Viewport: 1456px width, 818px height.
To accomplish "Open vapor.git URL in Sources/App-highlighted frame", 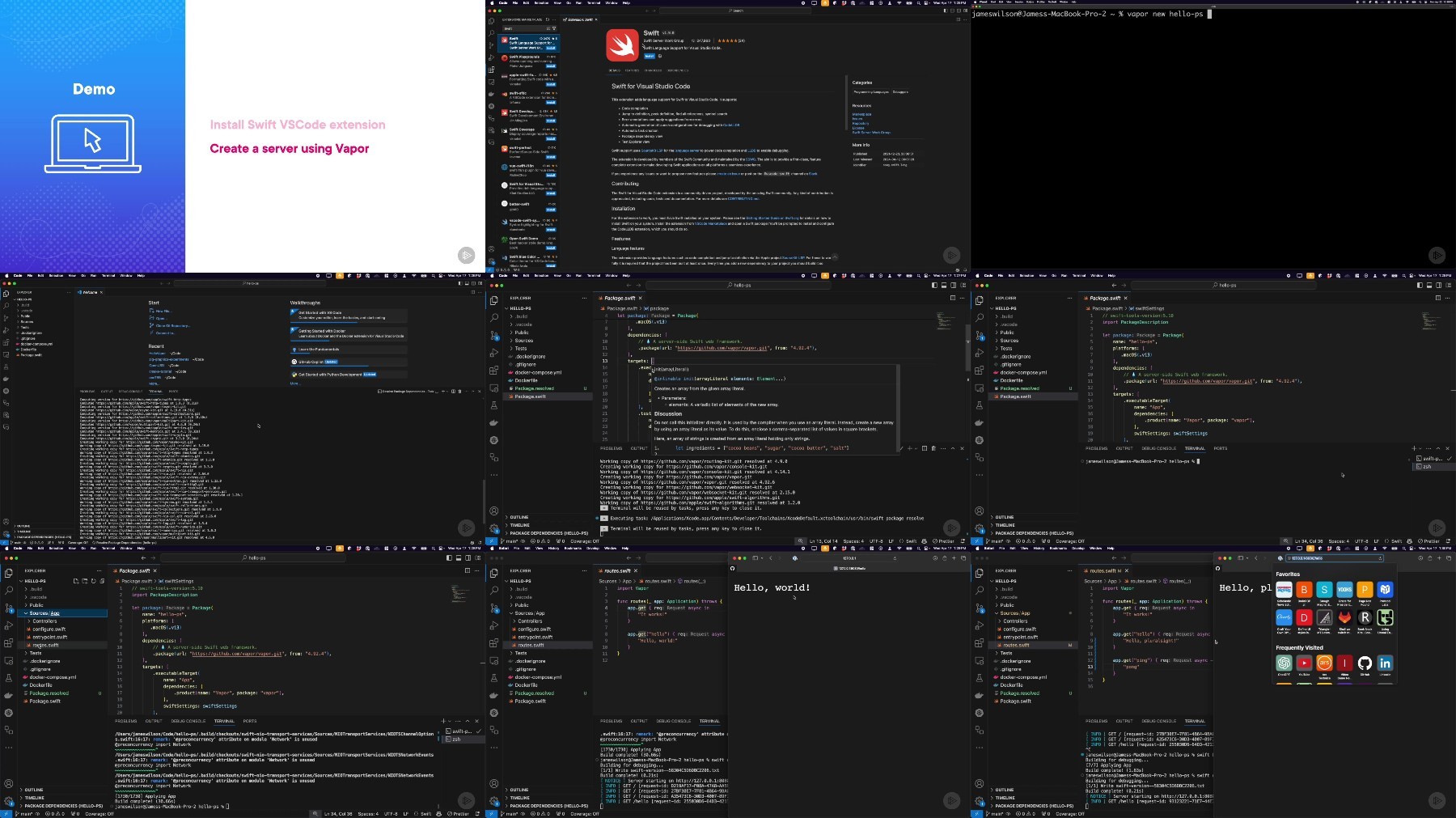I will click(237, 654).
